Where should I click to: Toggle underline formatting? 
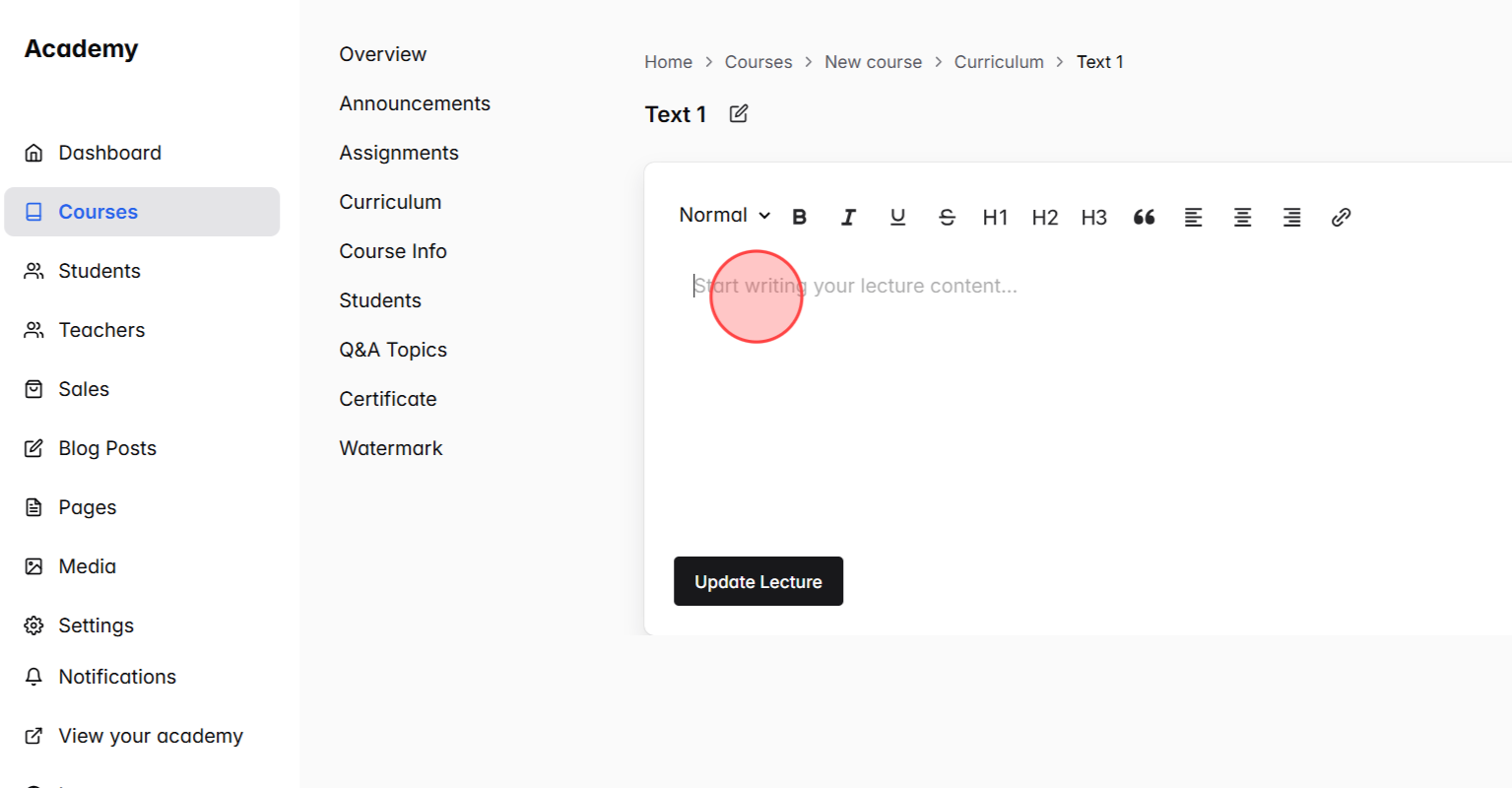pos(897,217)
